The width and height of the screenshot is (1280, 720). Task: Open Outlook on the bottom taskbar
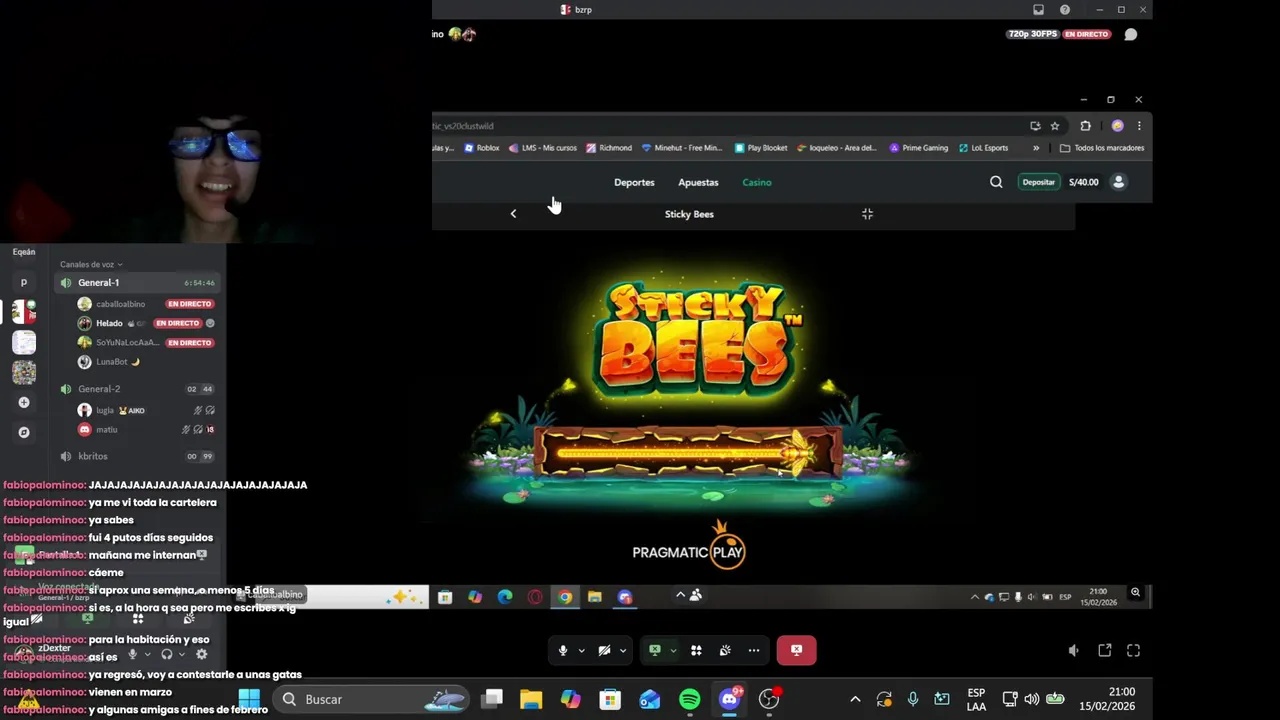650,699
